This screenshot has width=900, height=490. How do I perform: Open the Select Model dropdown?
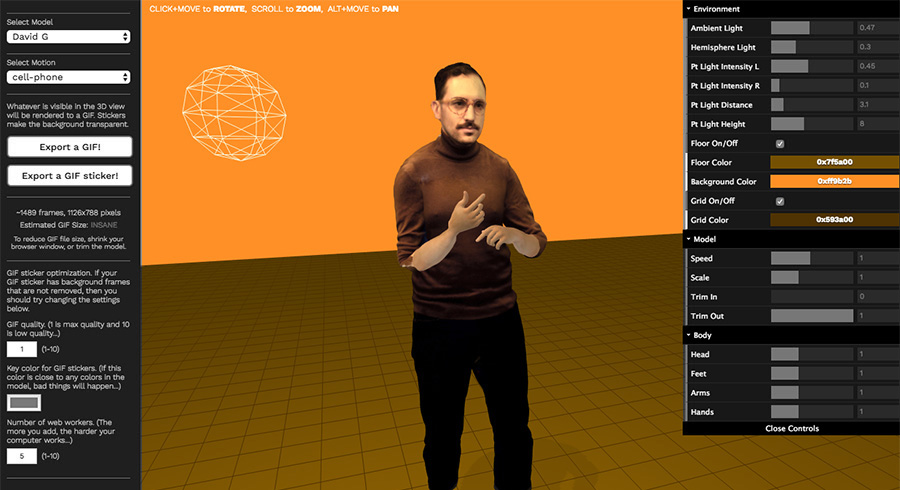coord(69,37)
